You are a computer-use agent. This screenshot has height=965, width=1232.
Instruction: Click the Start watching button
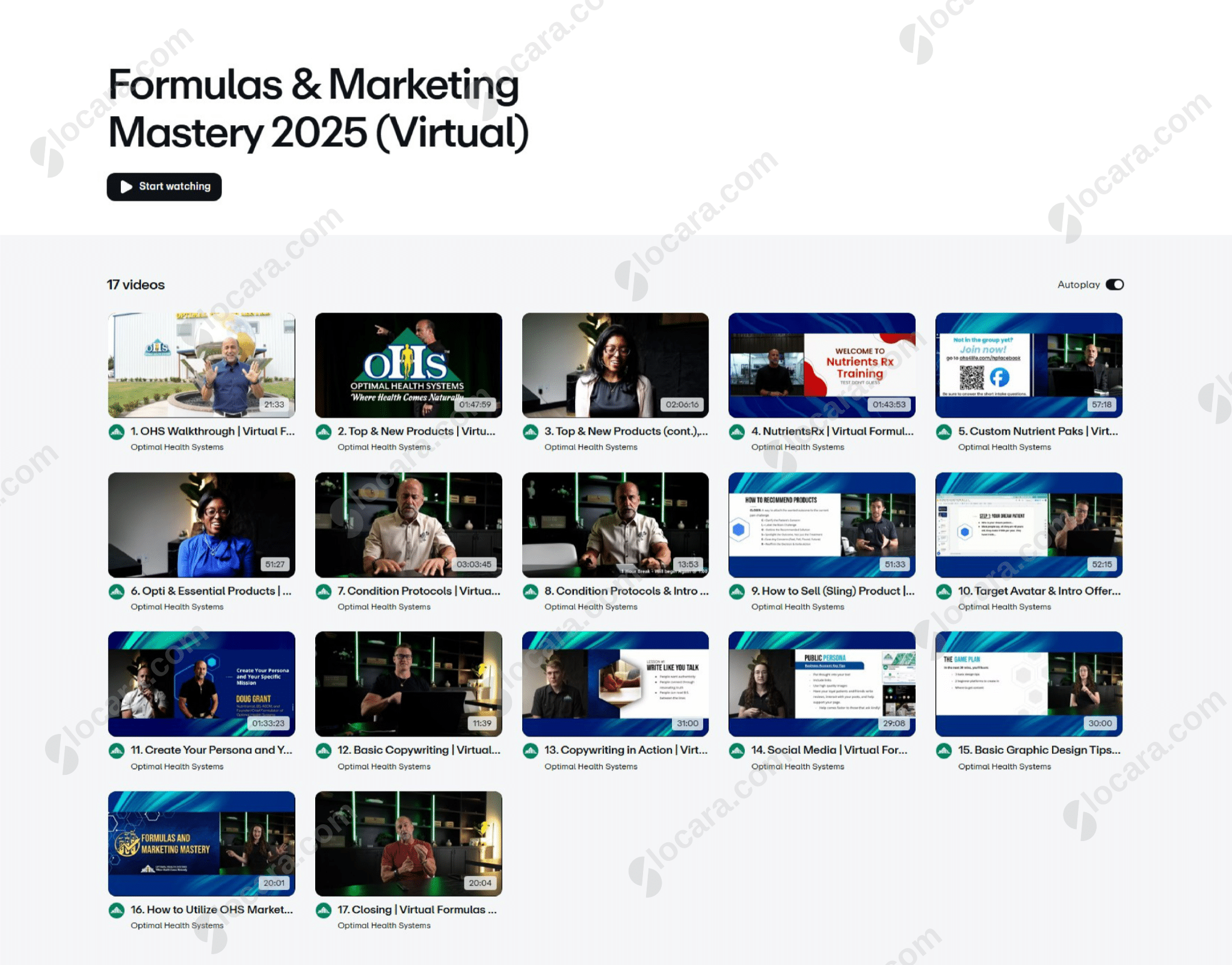(x=164, y=187)
